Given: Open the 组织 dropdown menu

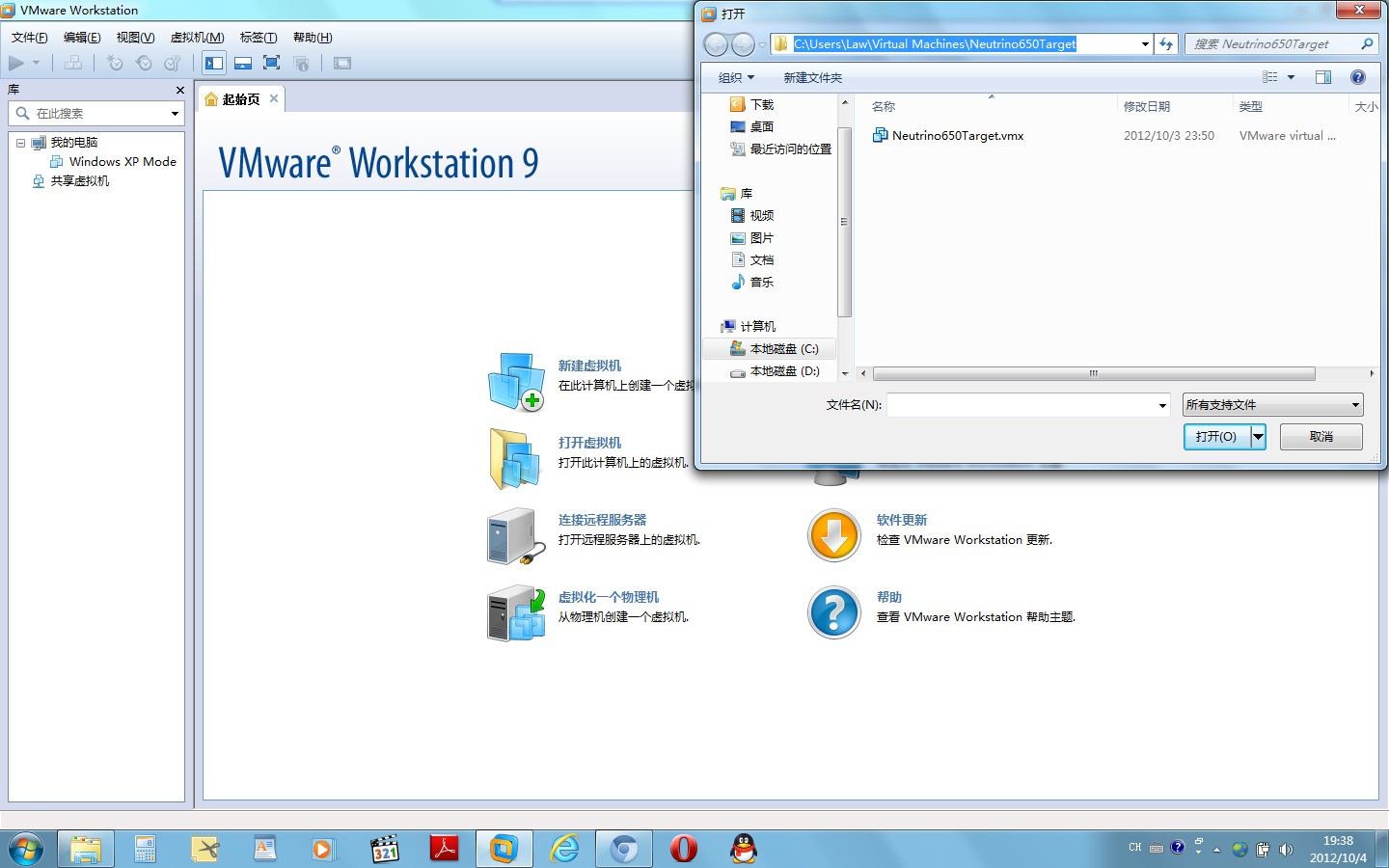Looking at the screenshot, I should [x=736, y=78].
